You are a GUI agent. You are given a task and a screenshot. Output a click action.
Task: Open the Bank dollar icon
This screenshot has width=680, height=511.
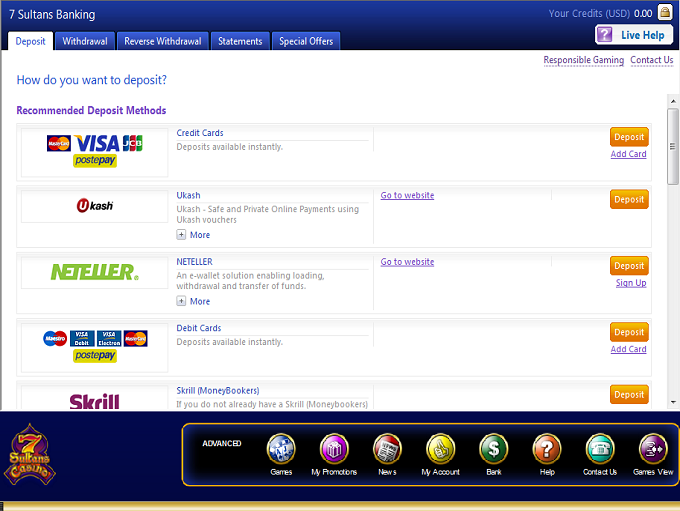494,449
